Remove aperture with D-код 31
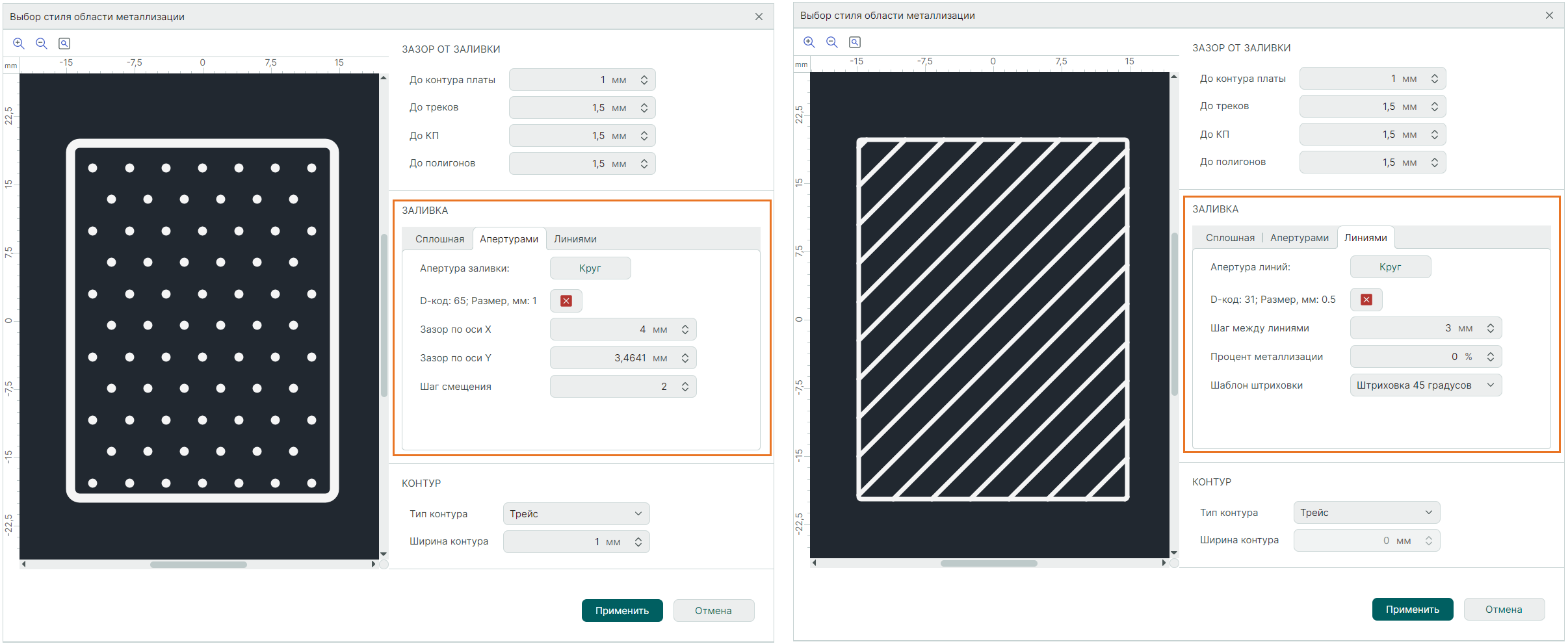This screenshot has width=1568, height=644. pyautogui.click(x=1366, y=300)
